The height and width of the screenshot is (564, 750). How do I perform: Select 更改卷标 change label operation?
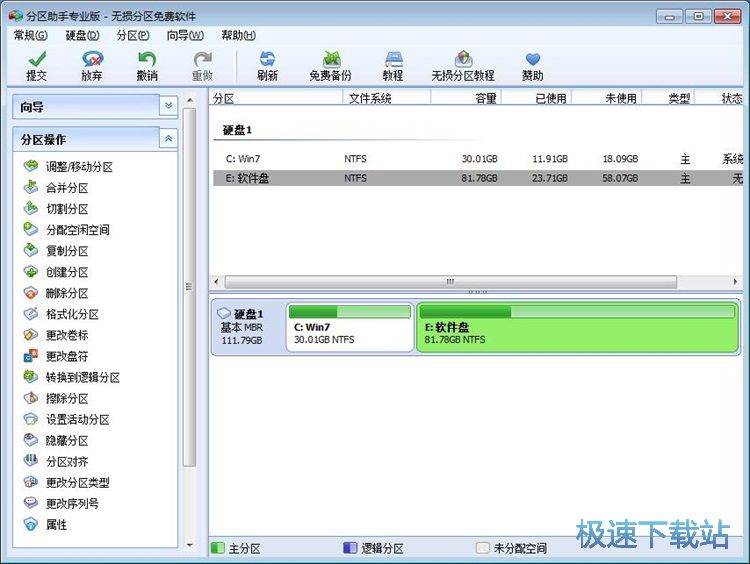[x=56, y=335]
